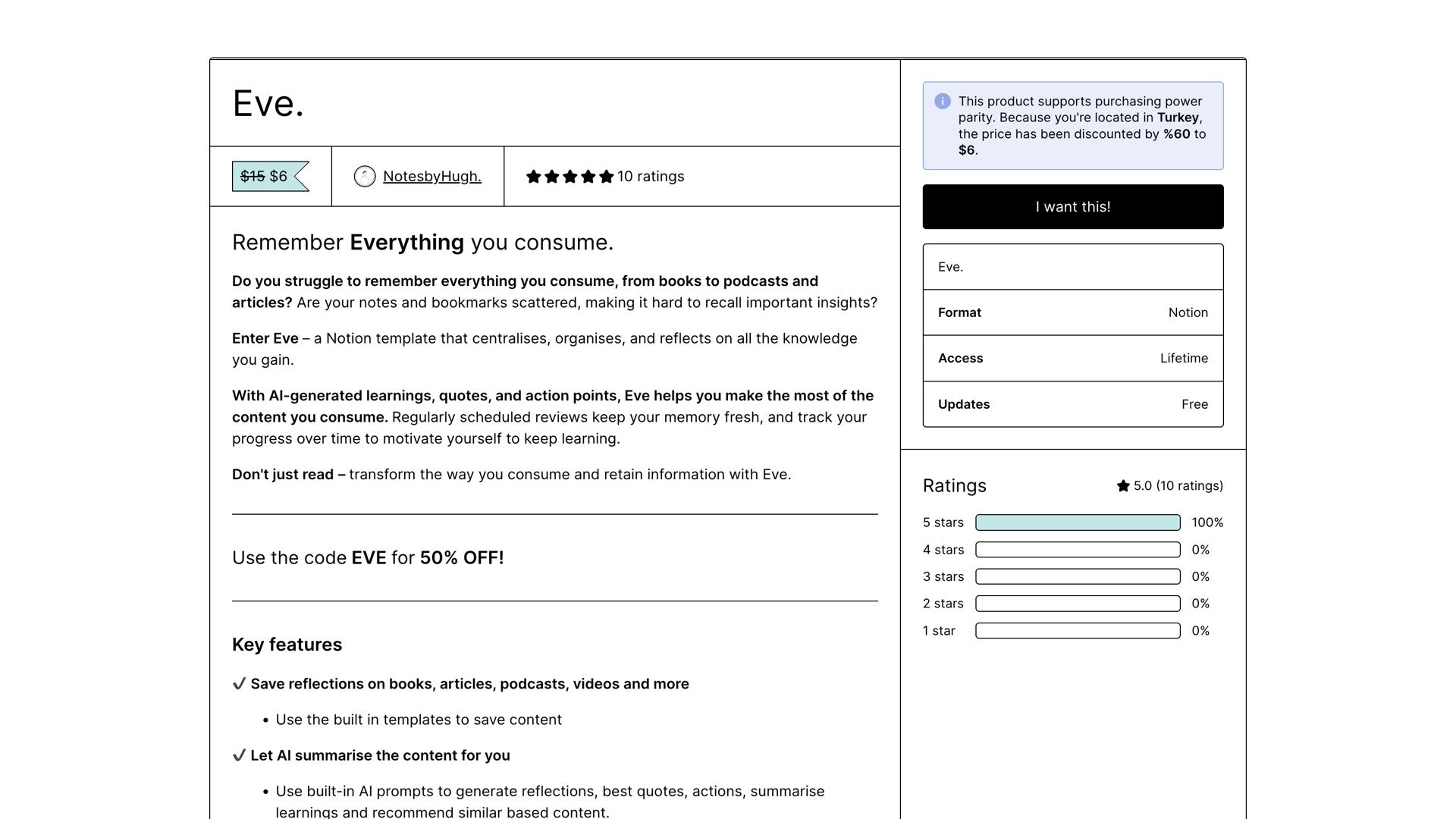Click the checkmark before Save reflections
This screenshot has width=1456, height=819.
point(239,684)
